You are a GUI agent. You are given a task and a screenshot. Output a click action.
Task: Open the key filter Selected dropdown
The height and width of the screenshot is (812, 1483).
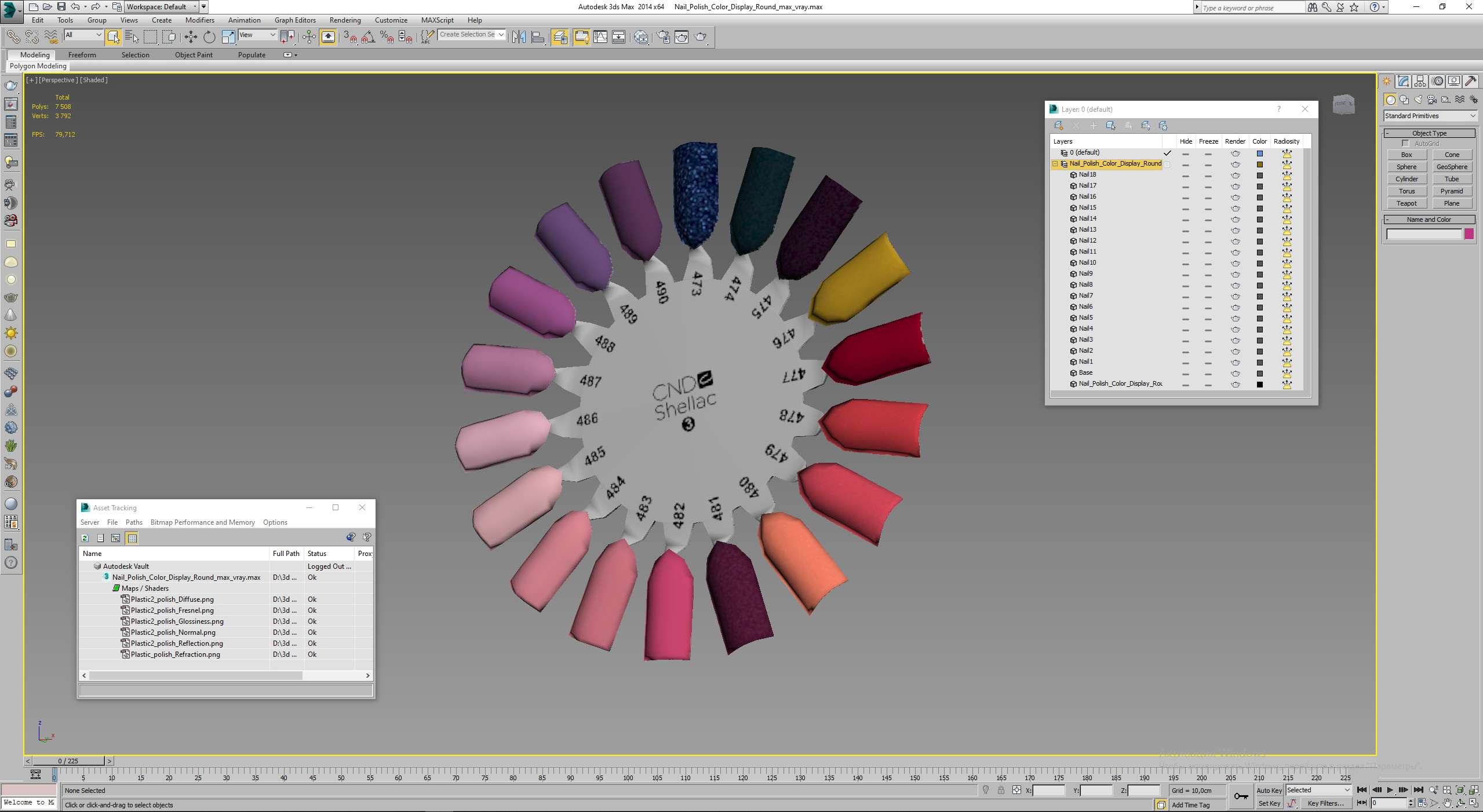[x=1318, y=790]
